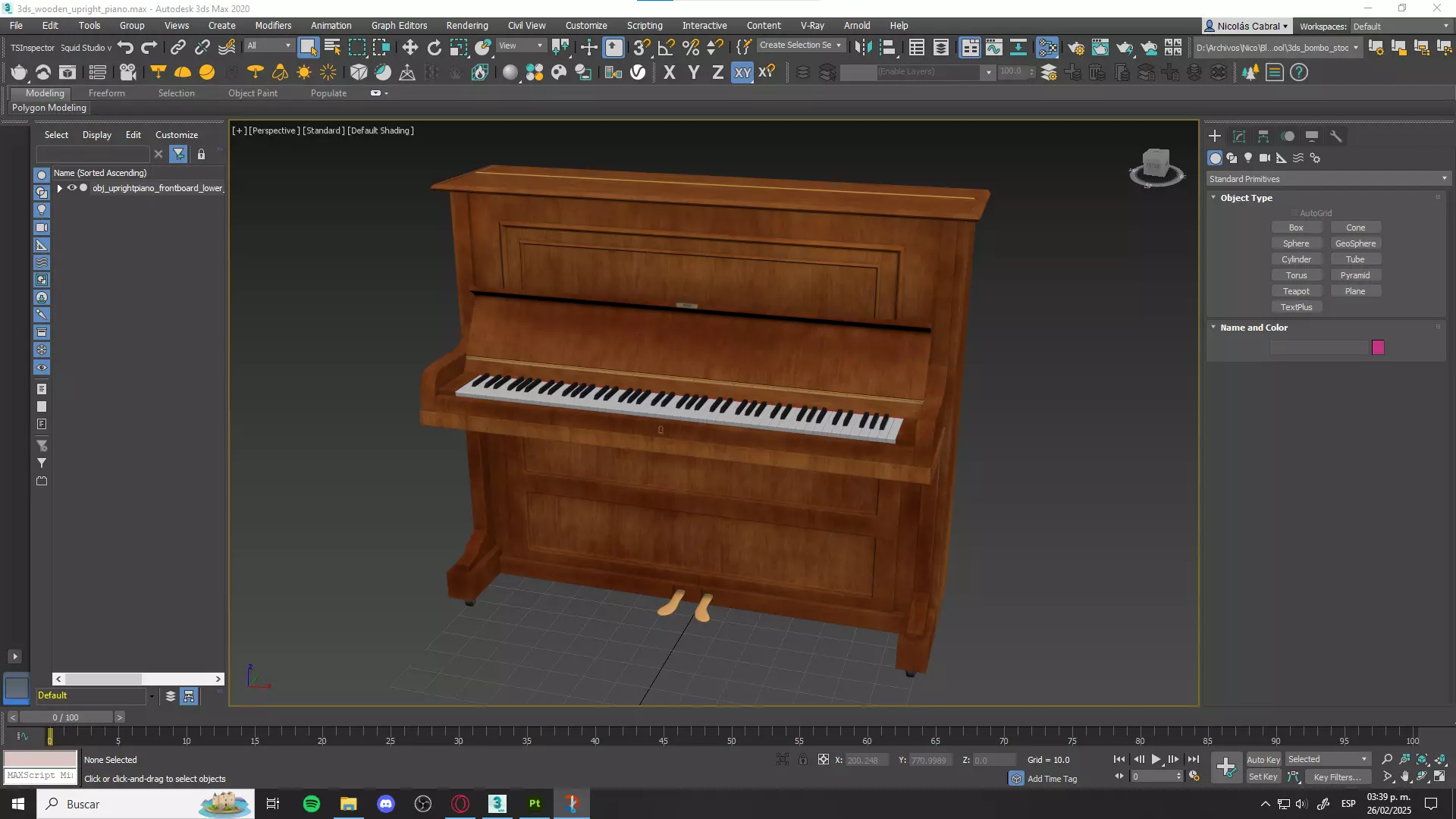Create a Box primitive button
This screenshot has width=1456, height=819.
[x=1296, y=227]
